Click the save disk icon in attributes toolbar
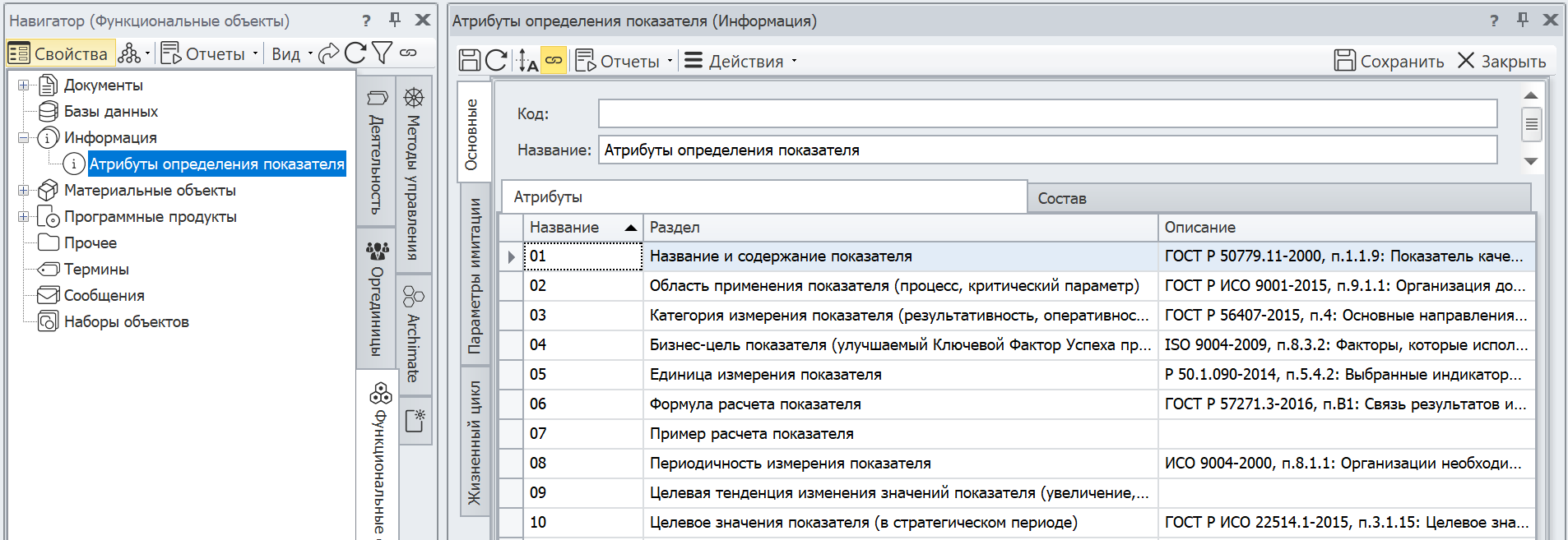The image size is (1568, 540). pyautogui.click(x=470, y=61)
